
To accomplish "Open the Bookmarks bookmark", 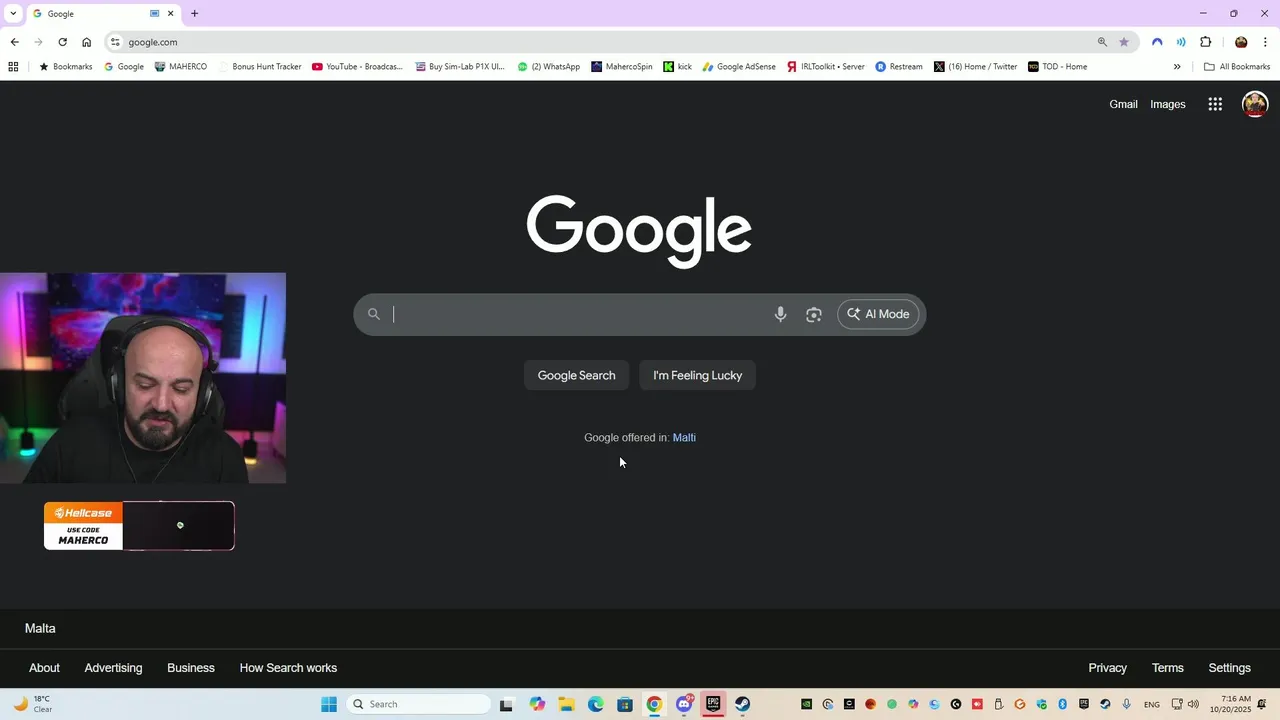I will click(x=65, y=67).
